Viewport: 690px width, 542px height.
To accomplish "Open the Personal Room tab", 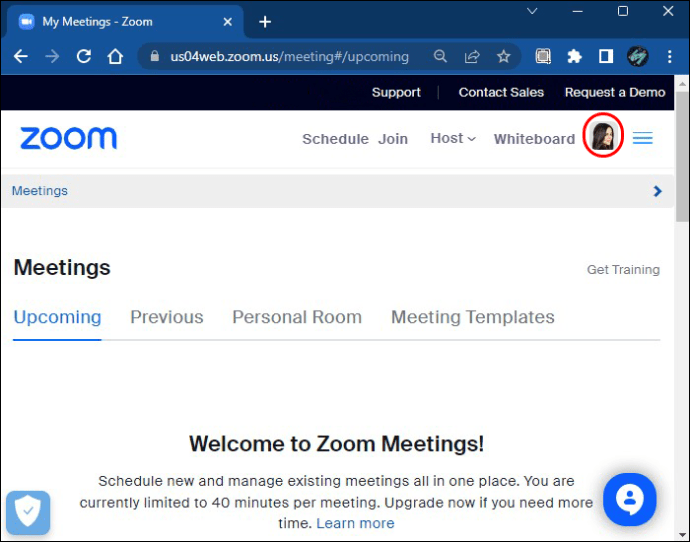I will pyautogui.click(x=297, y=317).
